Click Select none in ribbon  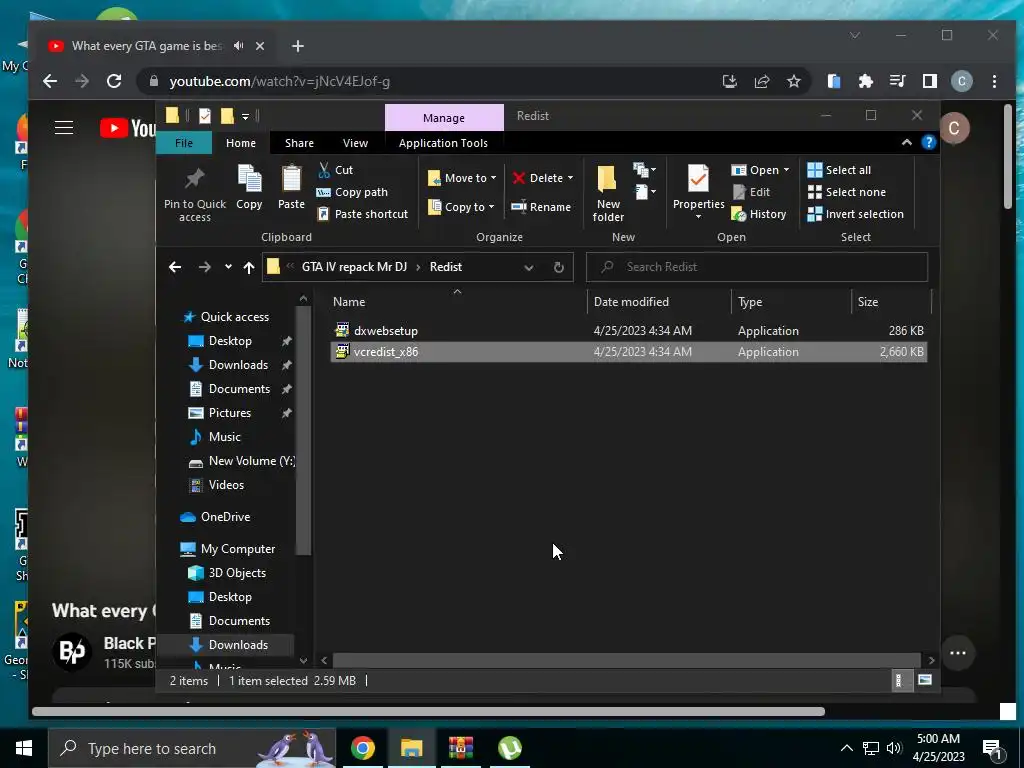click(847, 192)
